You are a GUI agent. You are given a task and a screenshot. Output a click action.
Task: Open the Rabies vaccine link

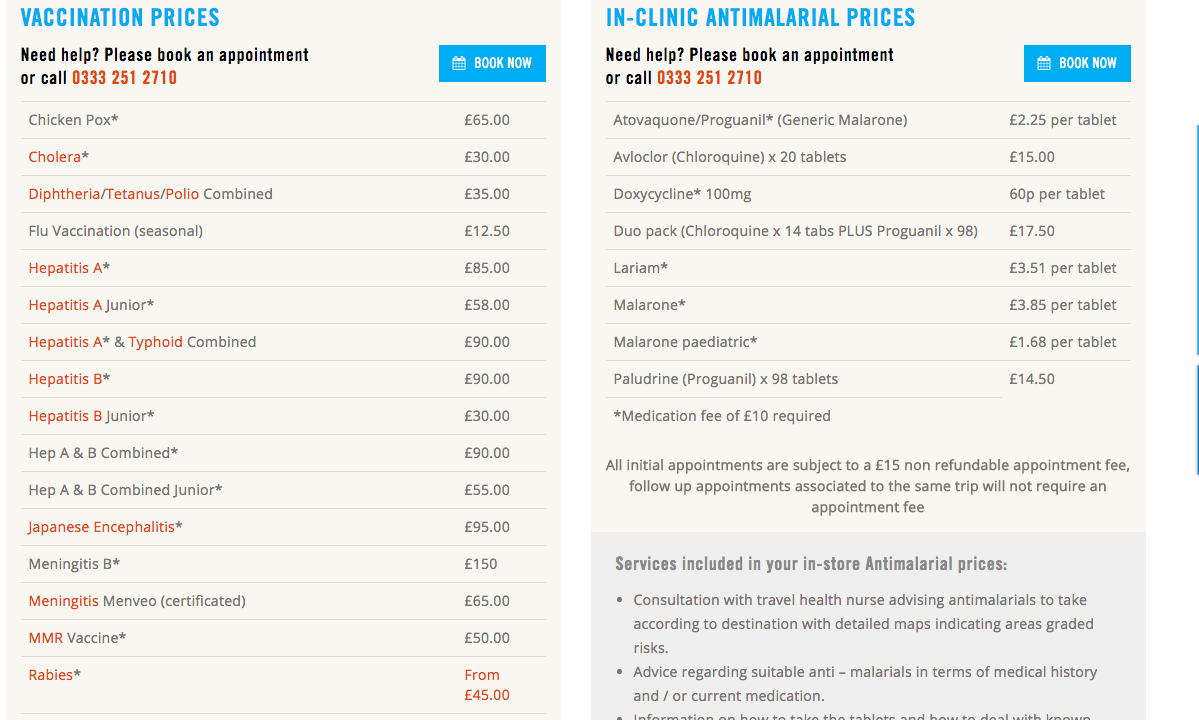coord(50,675)
